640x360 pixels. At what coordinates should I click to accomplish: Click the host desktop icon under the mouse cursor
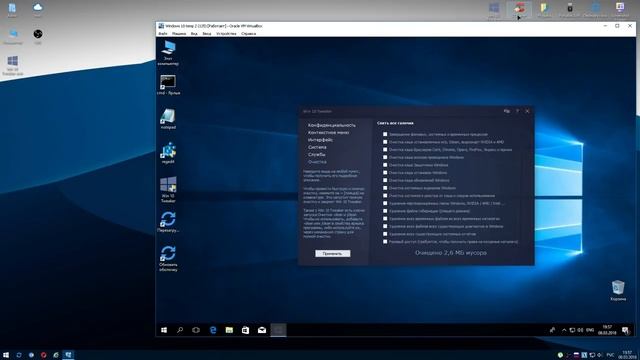[x=519, y=9]
